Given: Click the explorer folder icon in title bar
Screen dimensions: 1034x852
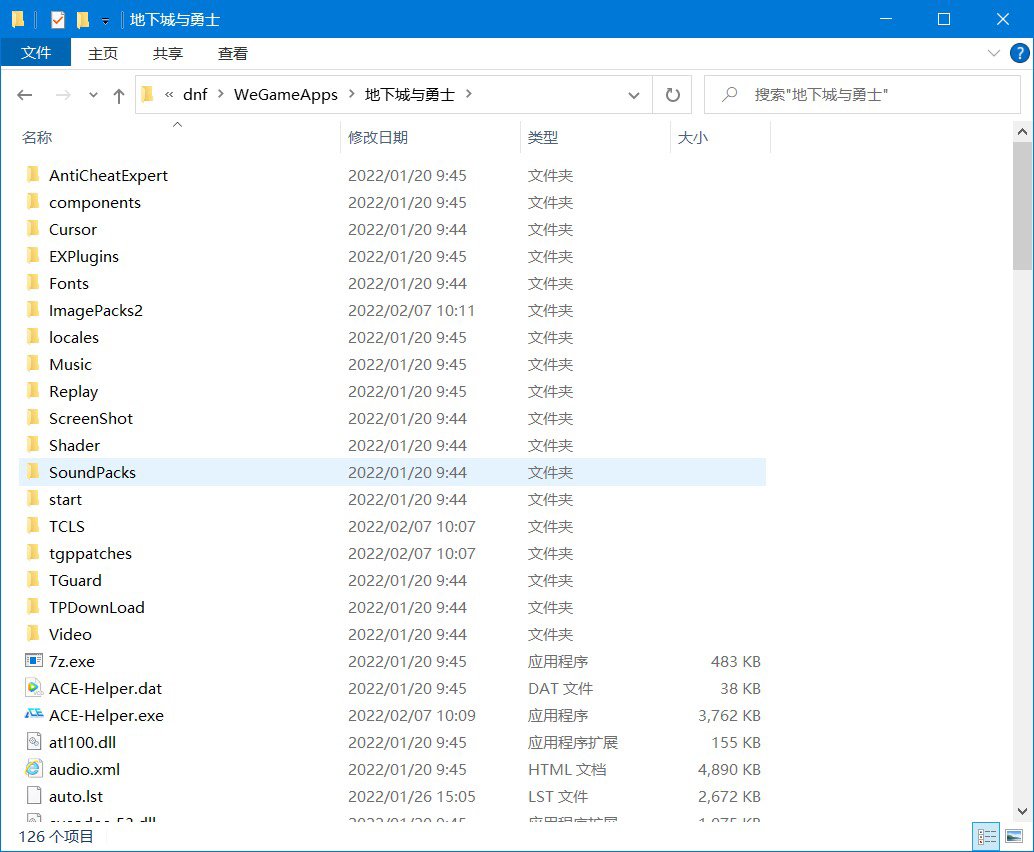Looking at the screenshot, I should [x=18, y=20].
